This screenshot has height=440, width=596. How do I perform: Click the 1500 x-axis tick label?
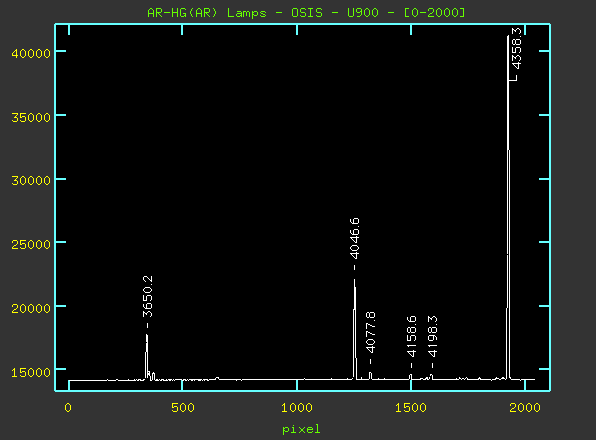tap(411, 408)
